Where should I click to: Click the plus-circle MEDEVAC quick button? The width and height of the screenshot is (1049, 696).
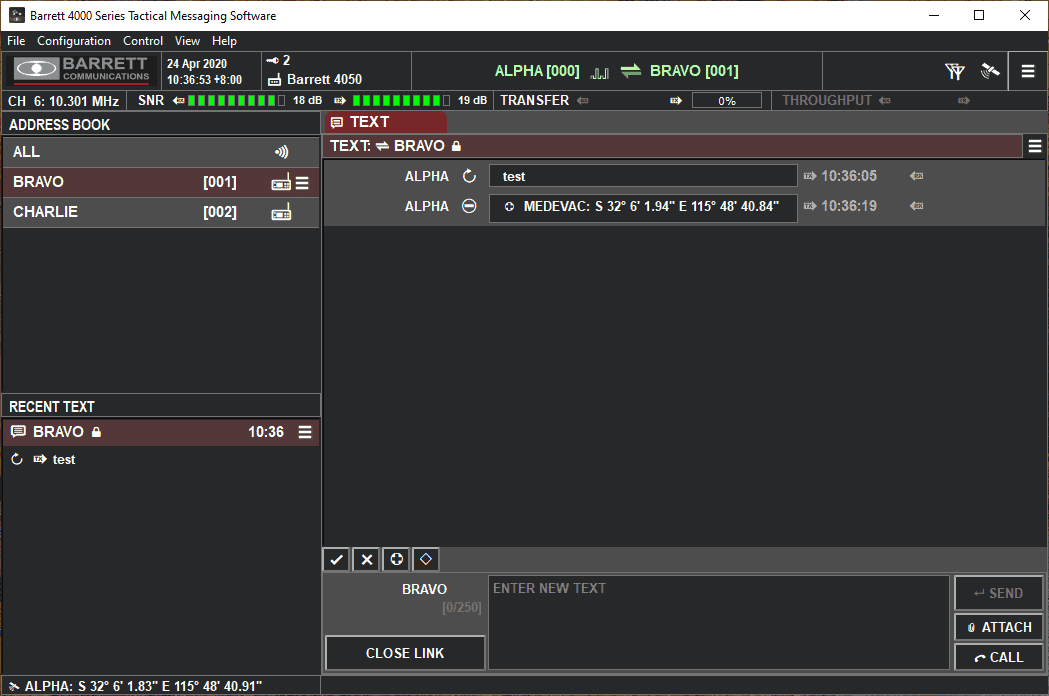pyautogui.click(x=396, y=559)
